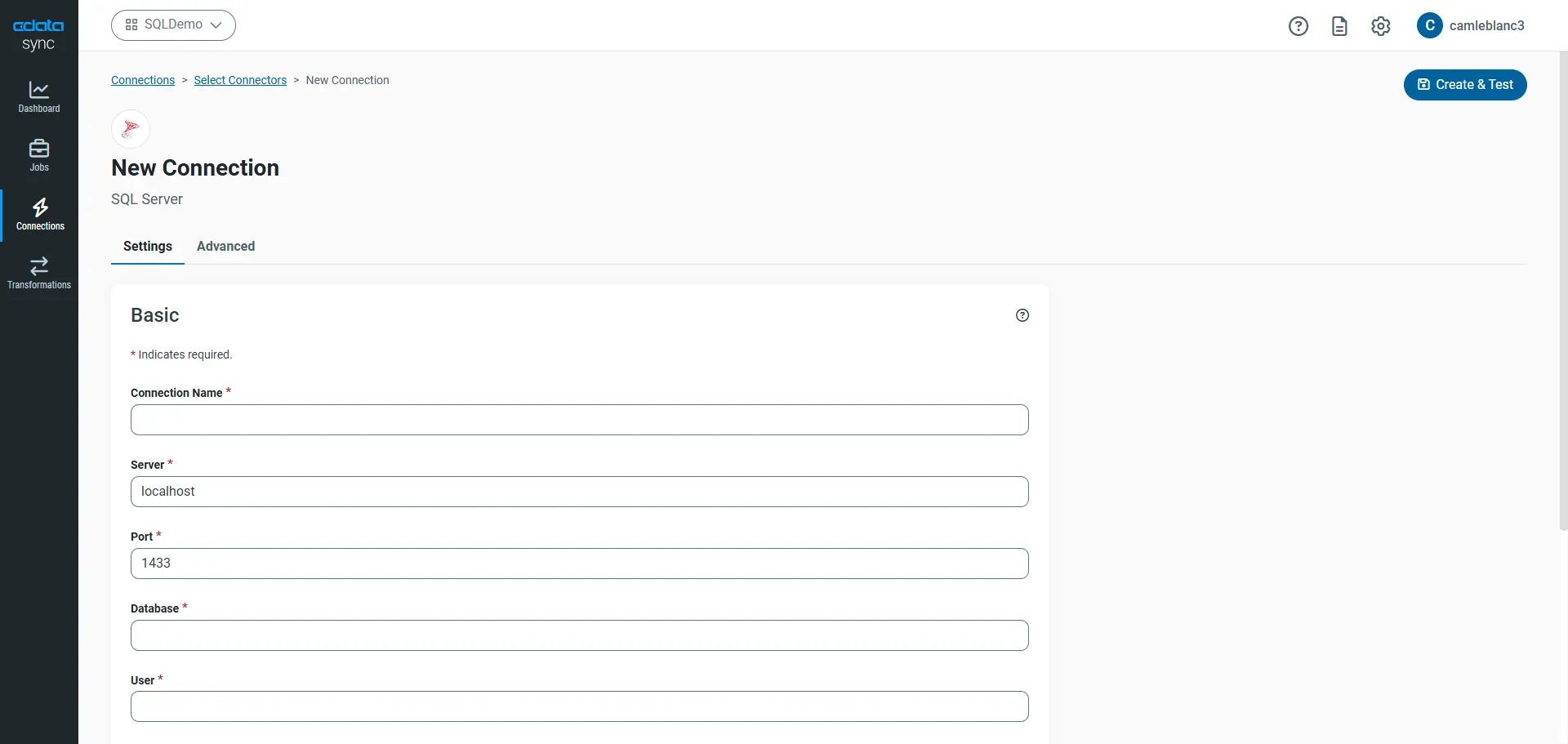
Task: Click the camleblanc3 user avatar
Action: 1429,26
